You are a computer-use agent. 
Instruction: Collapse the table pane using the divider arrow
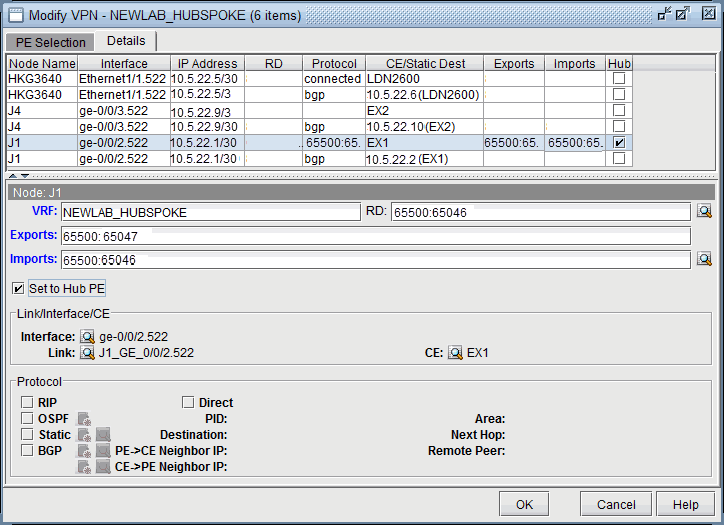click(x=13, y=175)
